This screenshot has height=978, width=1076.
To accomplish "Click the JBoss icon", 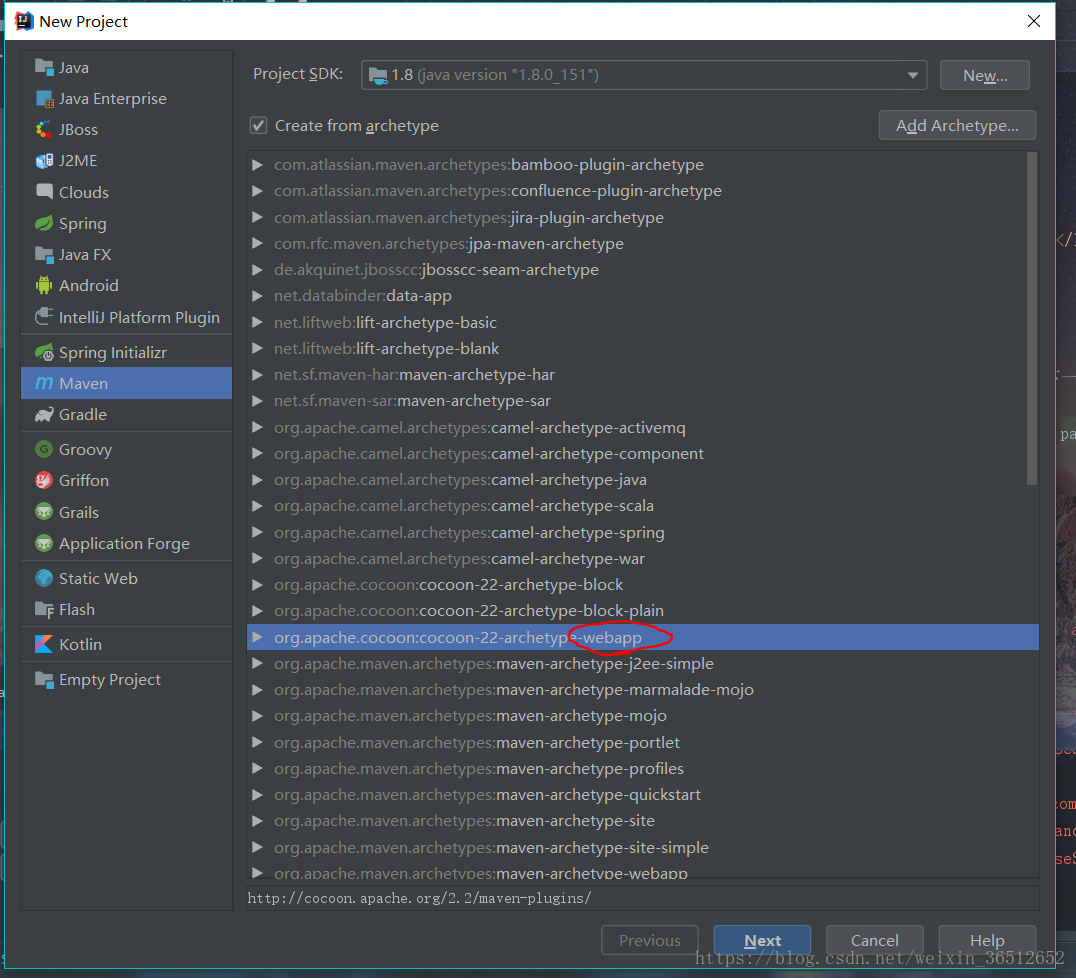I will tap(44, 130).
